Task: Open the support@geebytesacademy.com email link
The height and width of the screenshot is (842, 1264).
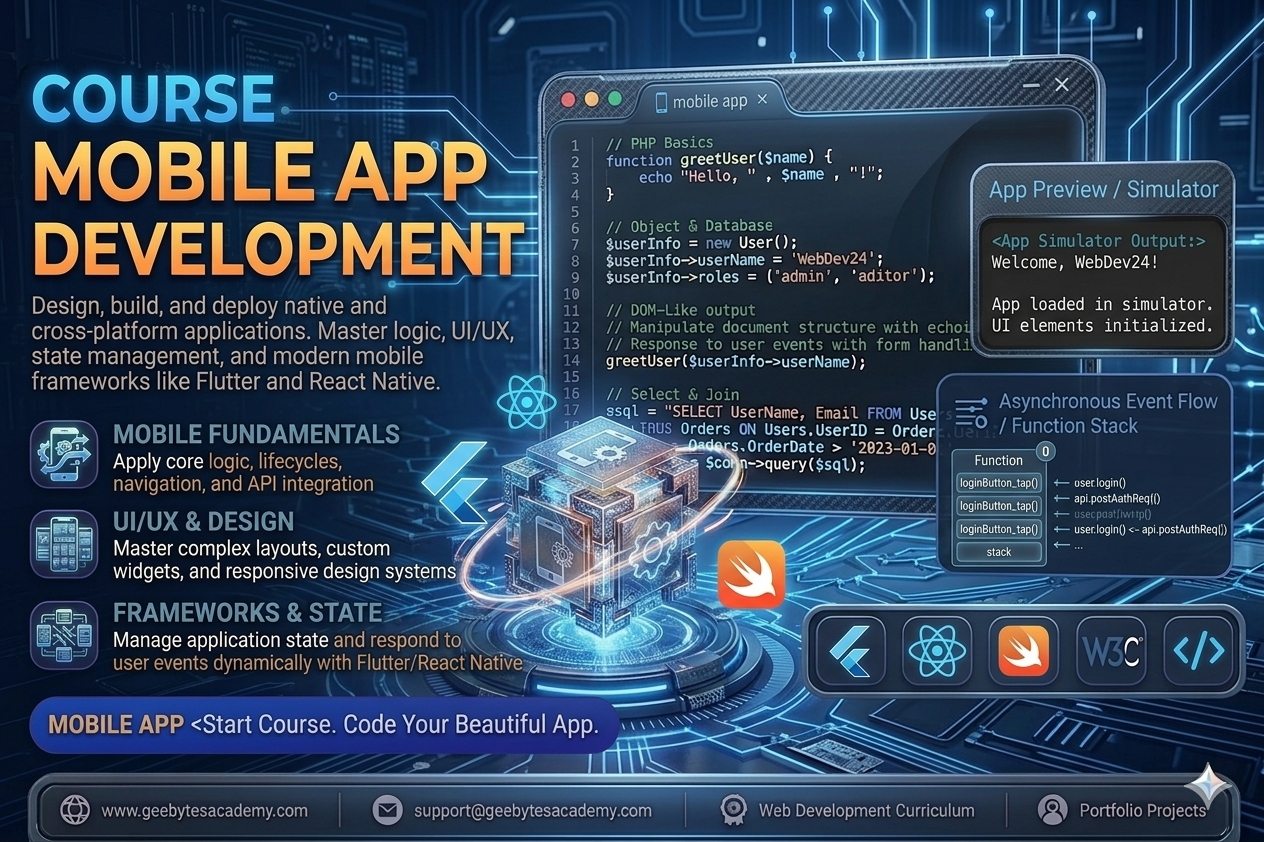Action: click(532, 811)
